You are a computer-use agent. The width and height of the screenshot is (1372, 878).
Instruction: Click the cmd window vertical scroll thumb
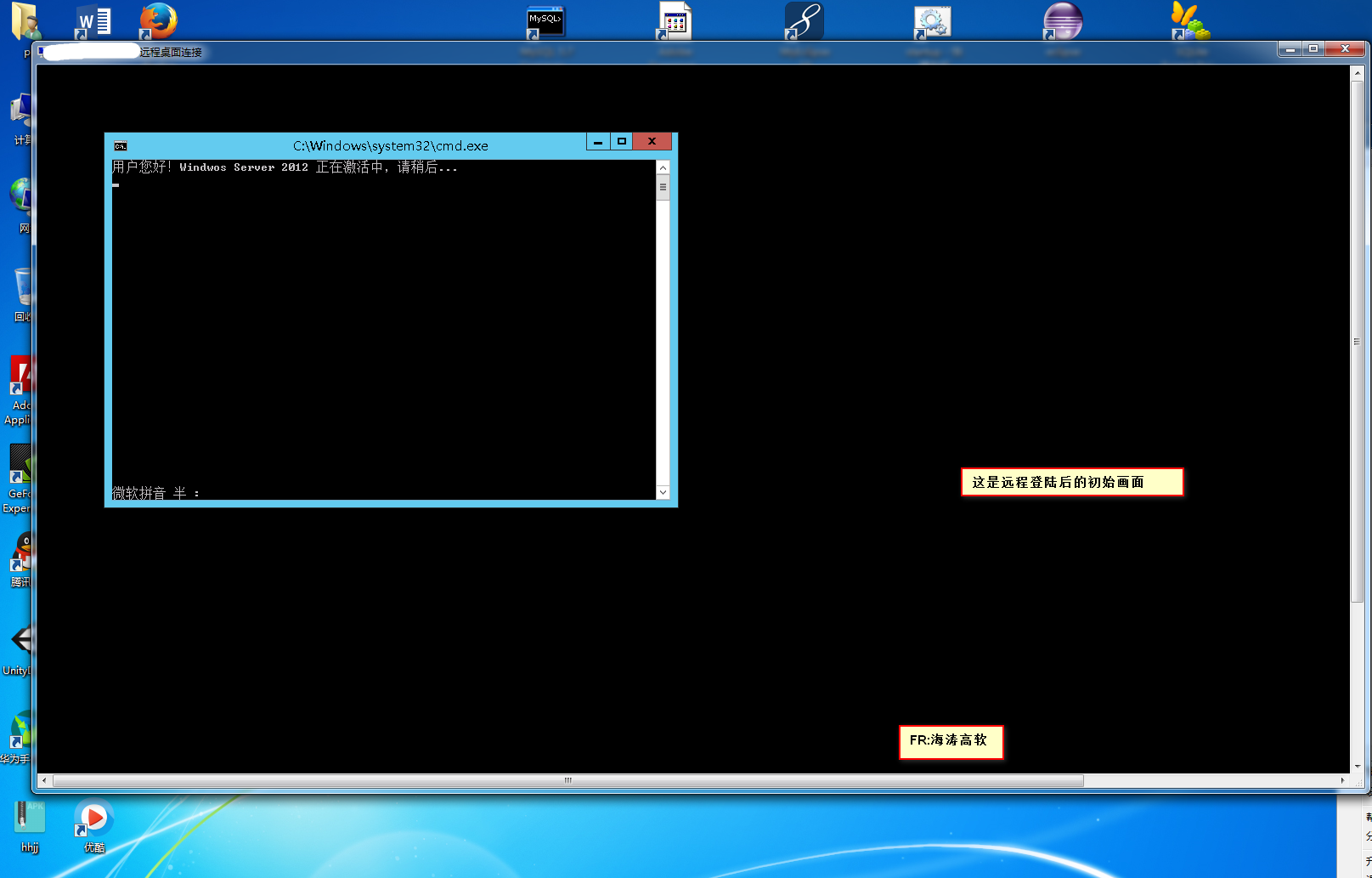coord(663,187)
